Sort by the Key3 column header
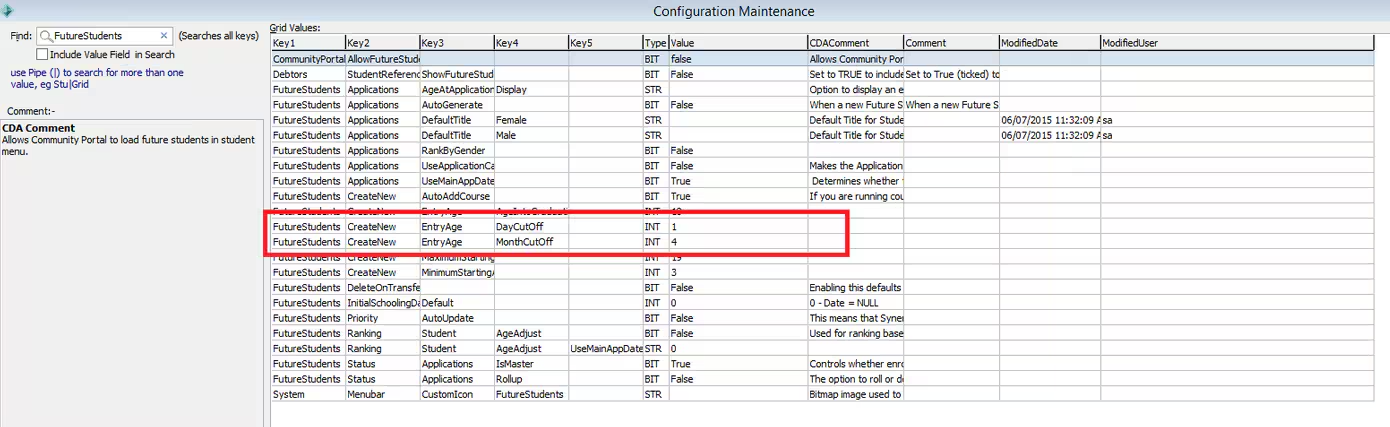1390x427 pixels. (456, 43)
